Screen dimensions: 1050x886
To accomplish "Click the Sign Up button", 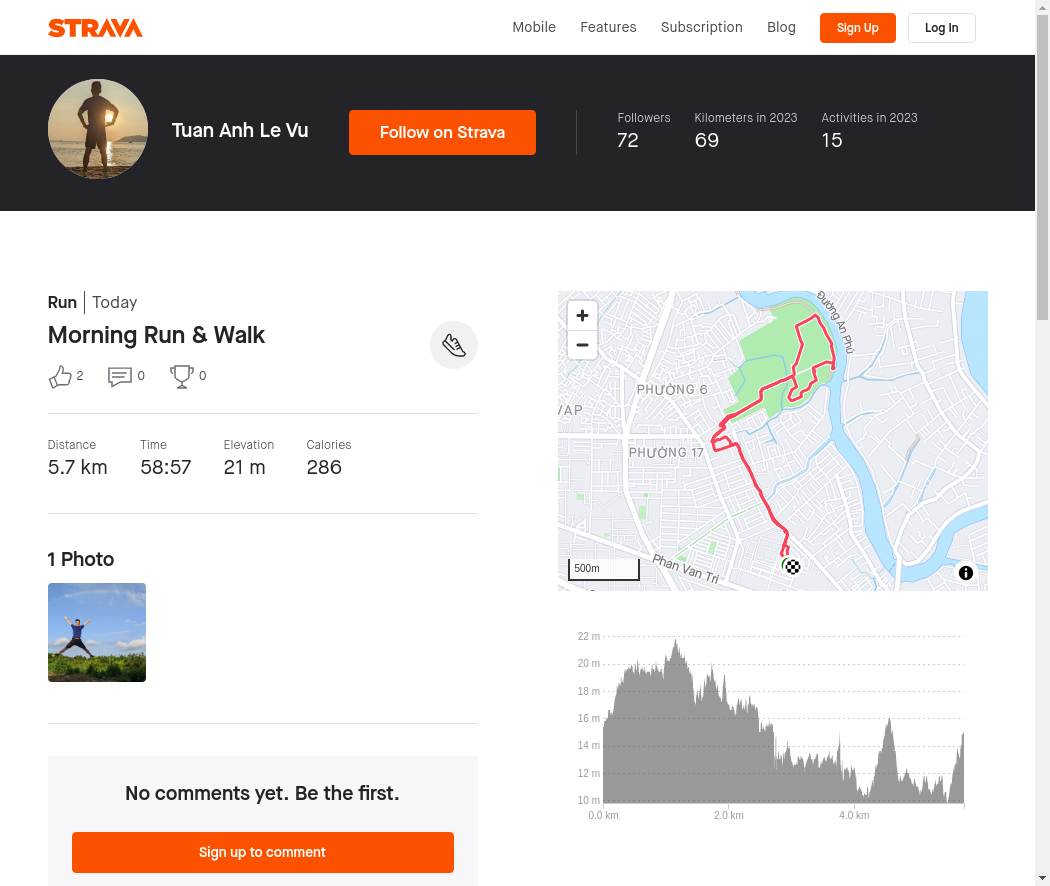I will click(858, 28).
